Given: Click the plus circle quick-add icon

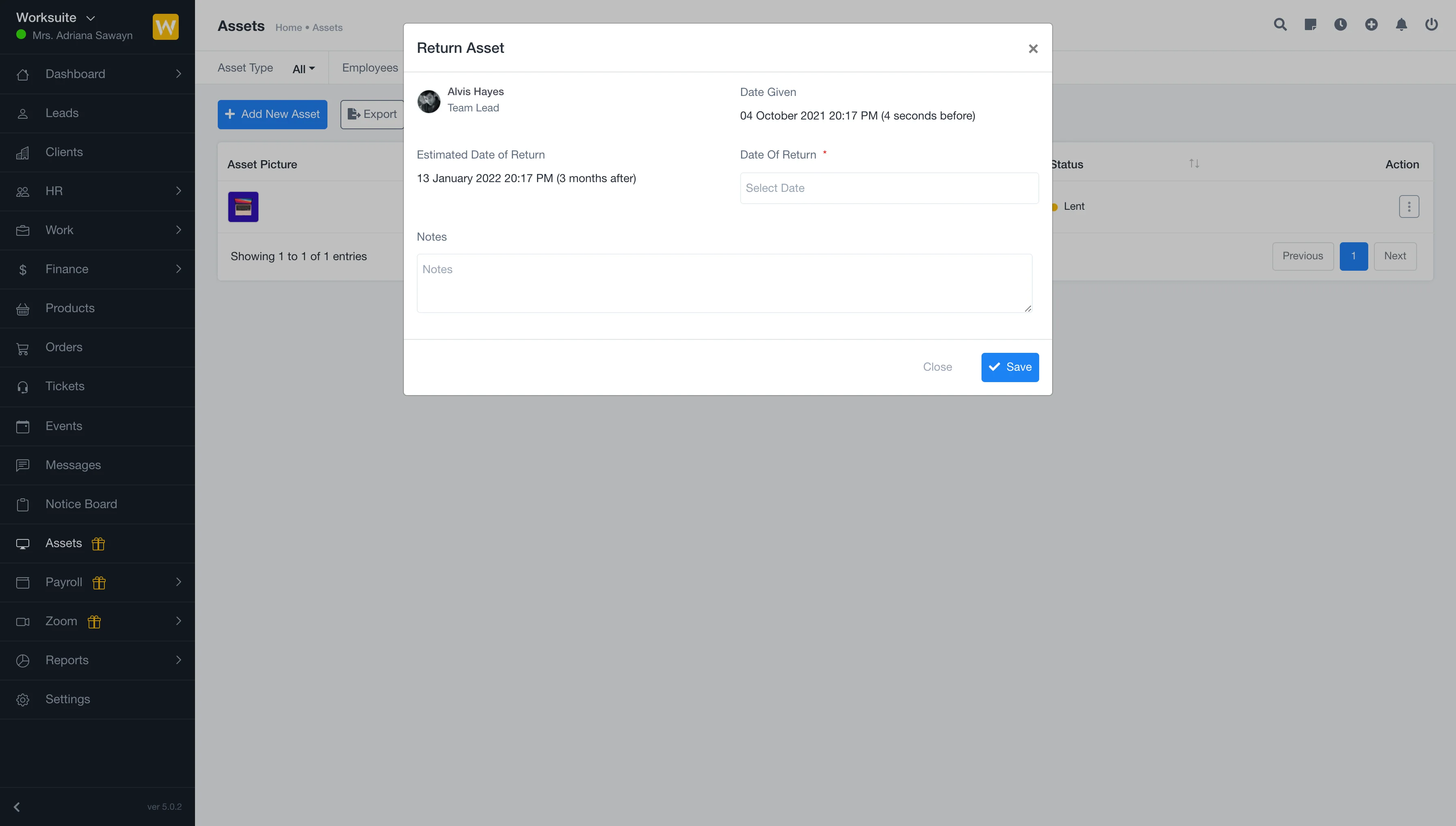Looking at the screenshot, I should (1371, 24).
